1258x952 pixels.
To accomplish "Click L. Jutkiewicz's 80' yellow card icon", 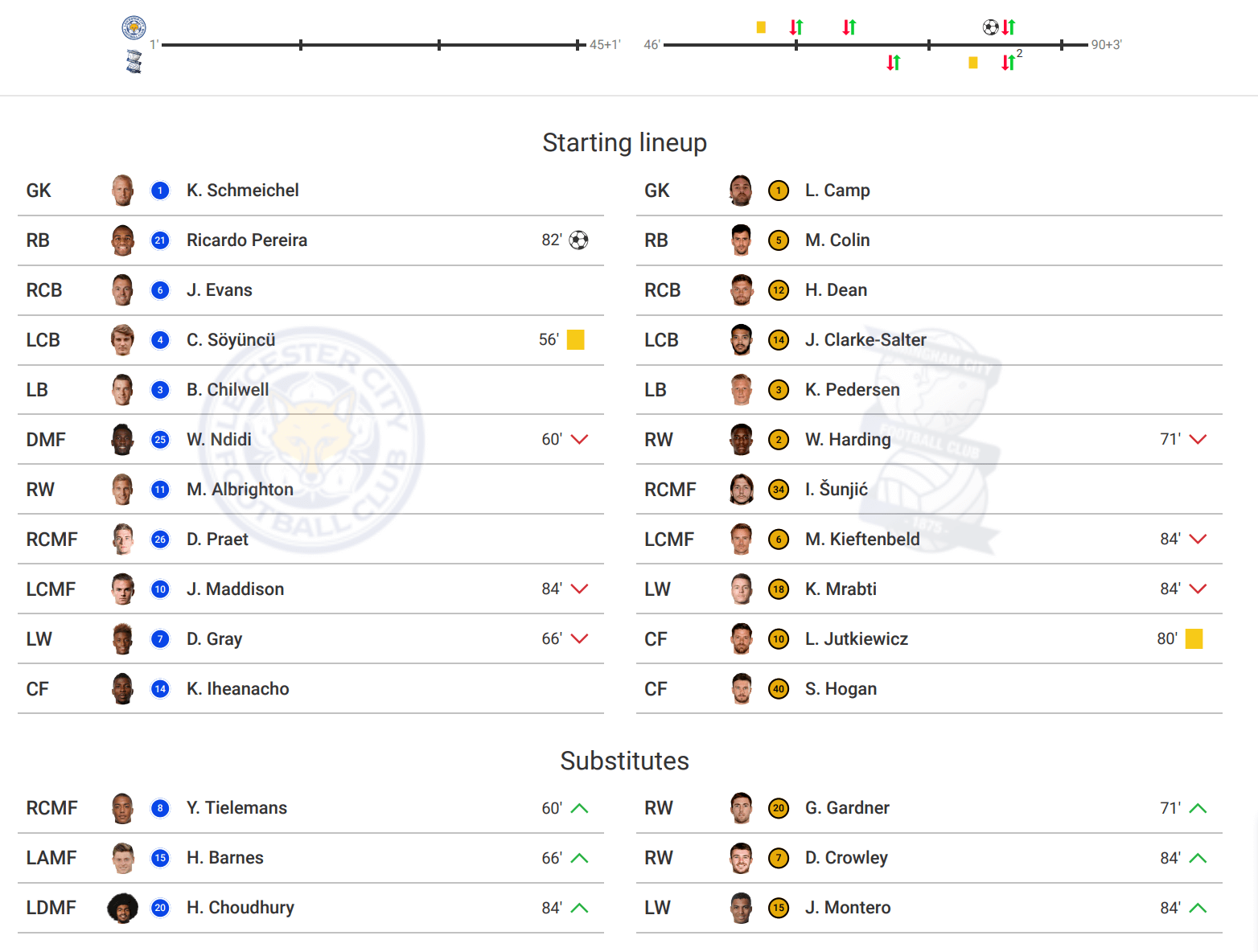I will (1194, 638).
